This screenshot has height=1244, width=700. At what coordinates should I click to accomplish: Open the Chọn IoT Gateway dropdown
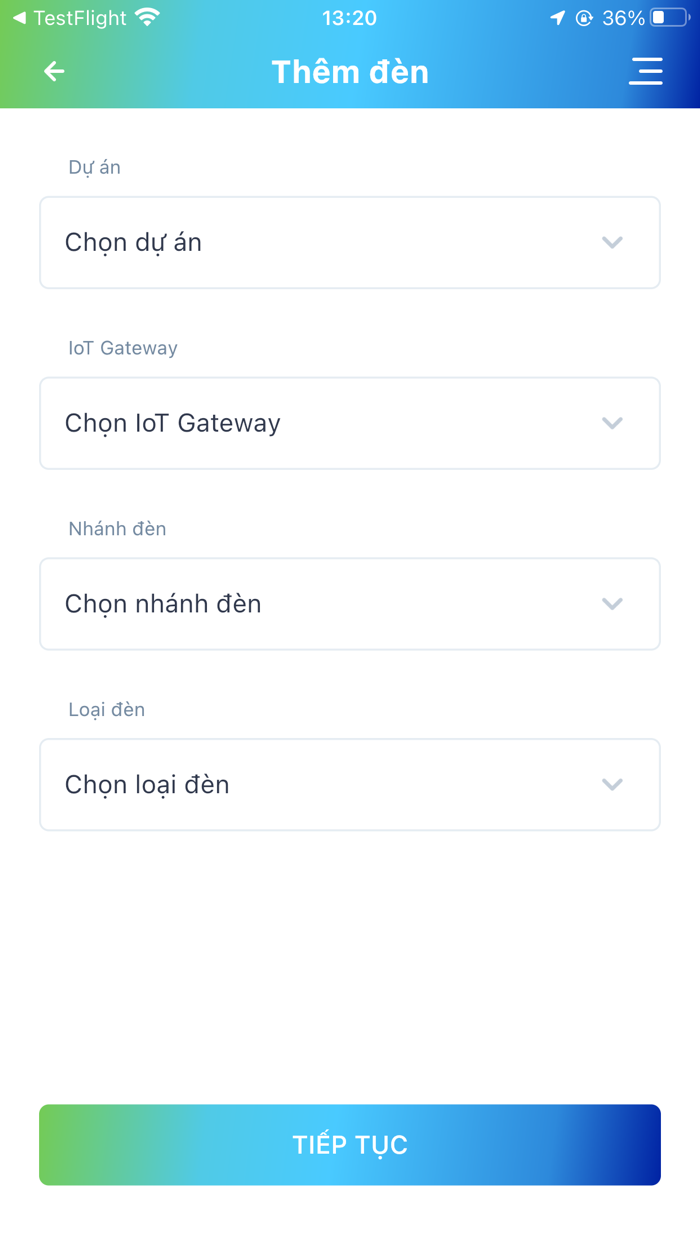[350, 423]
